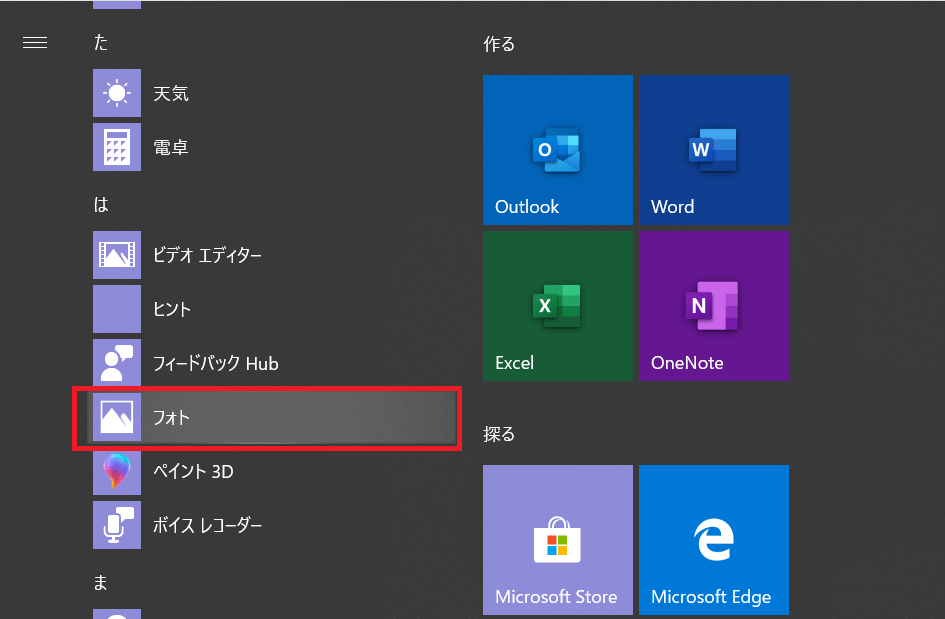This screenshot has height=619, width=945.
Task: Launch the Microsoft Edge tile
Action: click(714, 540)
